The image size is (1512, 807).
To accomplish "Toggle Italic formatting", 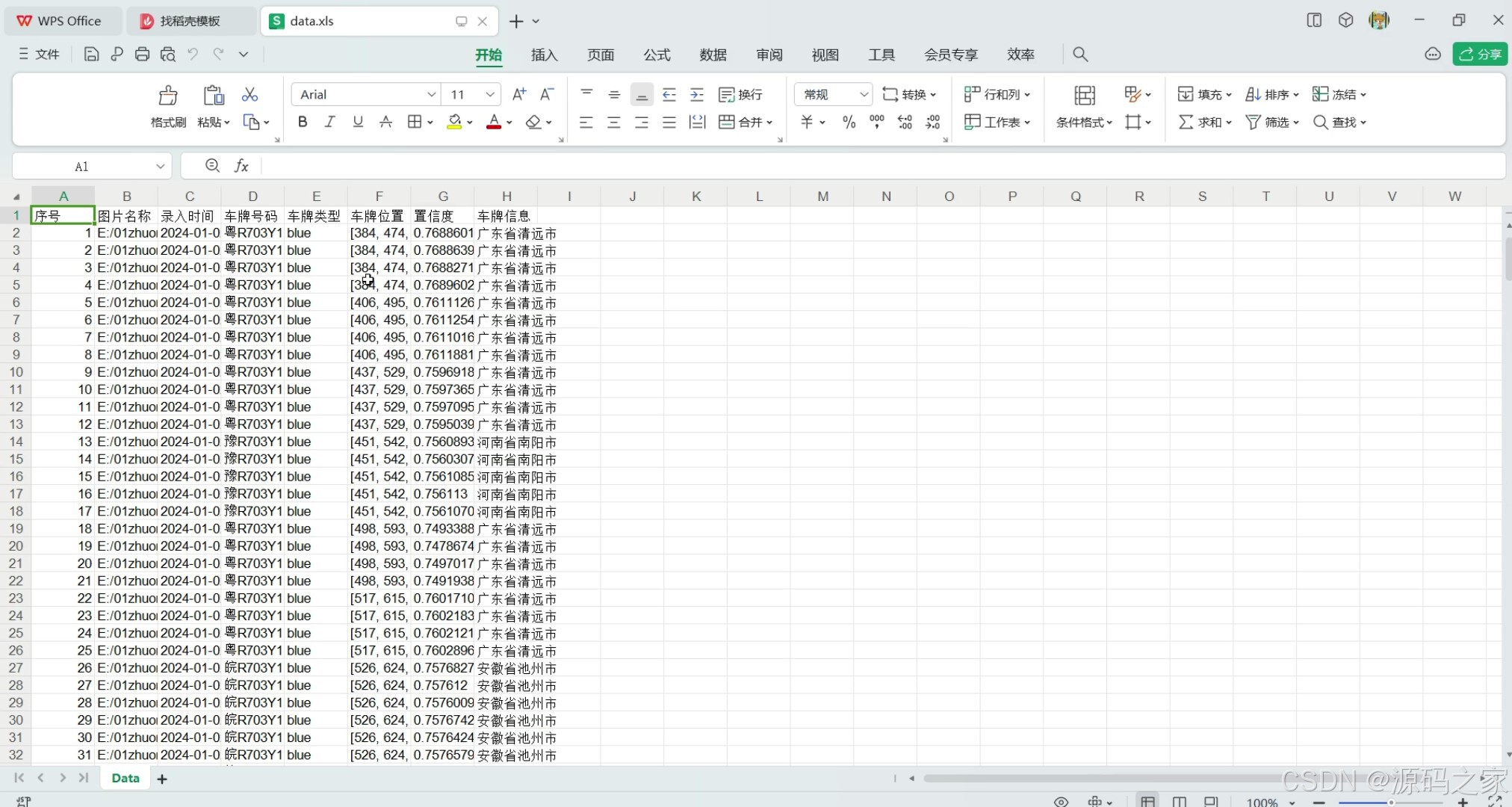I will click(x=329, y=122).
